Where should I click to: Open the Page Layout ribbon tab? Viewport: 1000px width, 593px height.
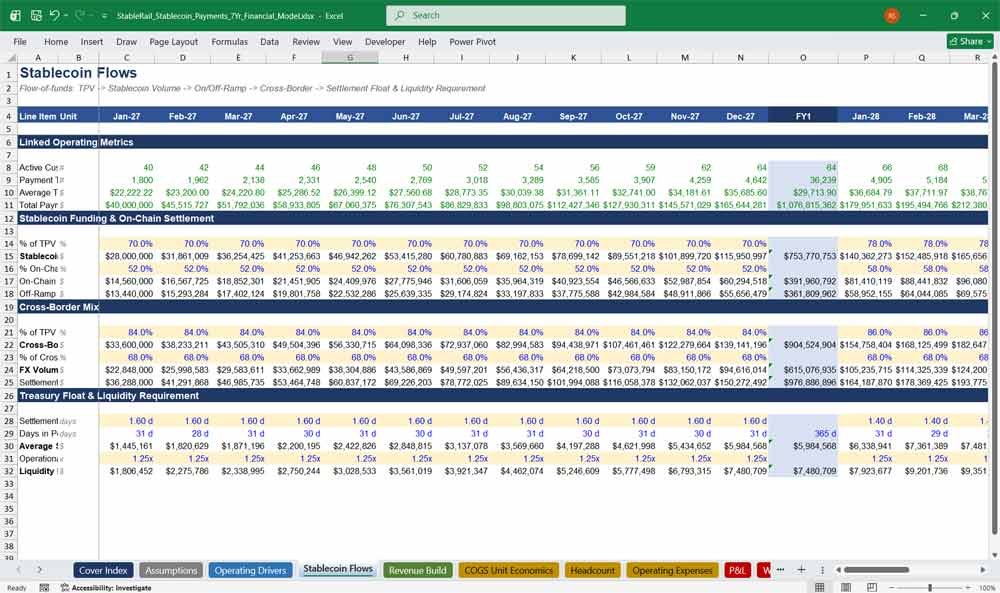(x=173, y=41)
